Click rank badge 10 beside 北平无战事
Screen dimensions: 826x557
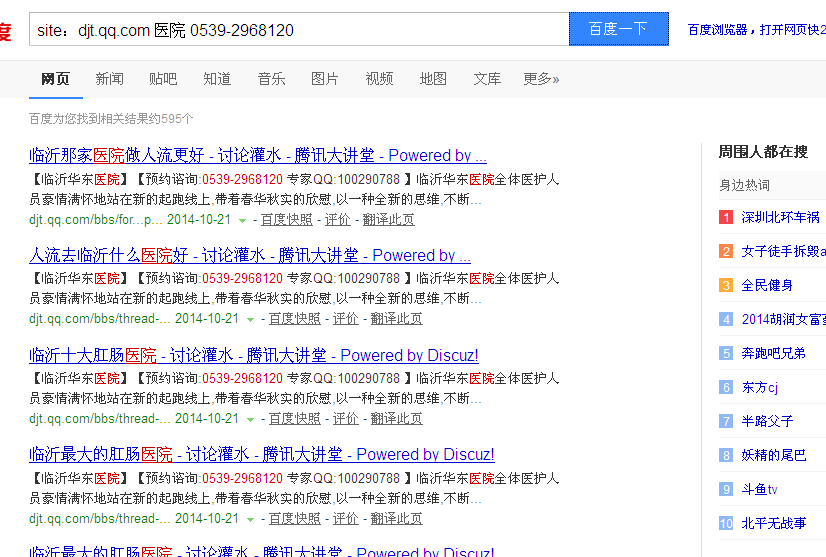click(726, 523)
